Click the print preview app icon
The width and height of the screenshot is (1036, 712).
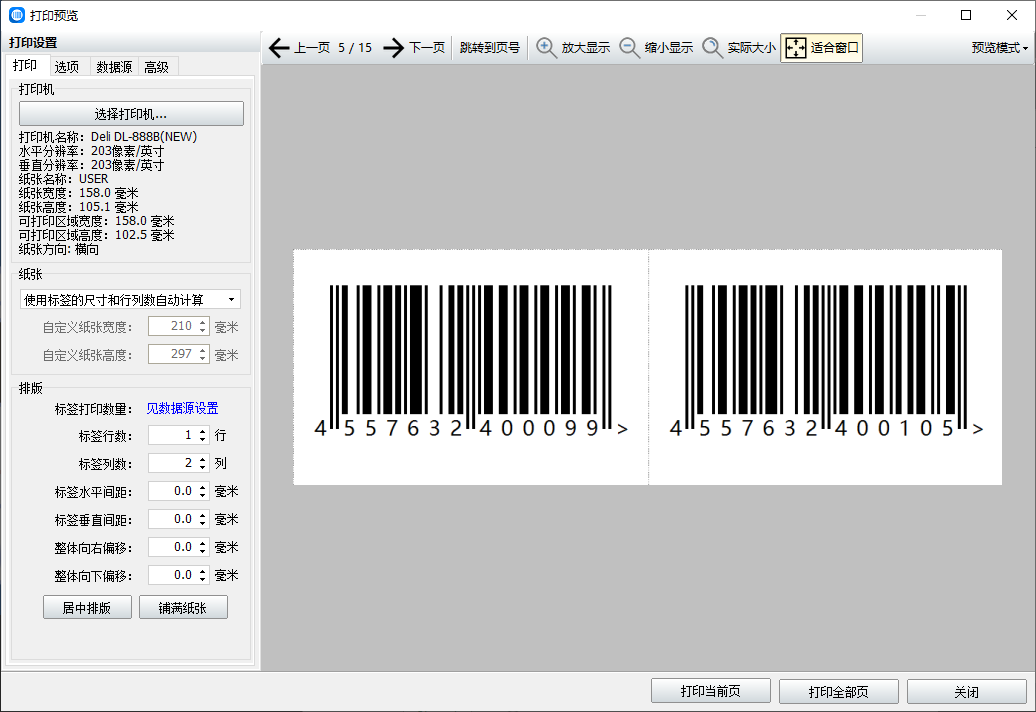click(17, 15)
